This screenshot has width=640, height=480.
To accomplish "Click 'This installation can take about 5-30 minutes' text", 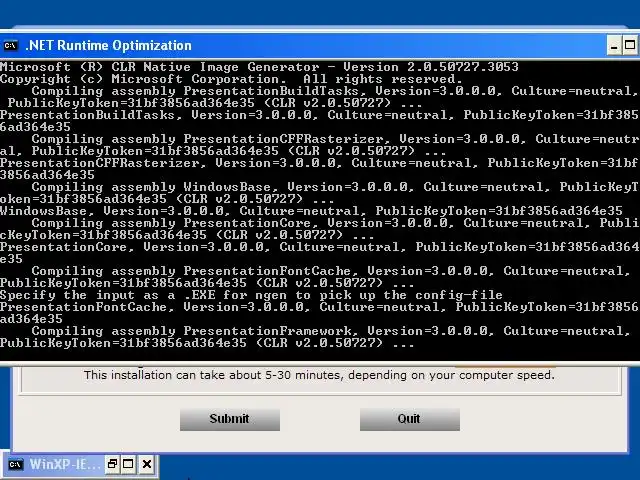I will pyautogui.click(x=320, y=375).
